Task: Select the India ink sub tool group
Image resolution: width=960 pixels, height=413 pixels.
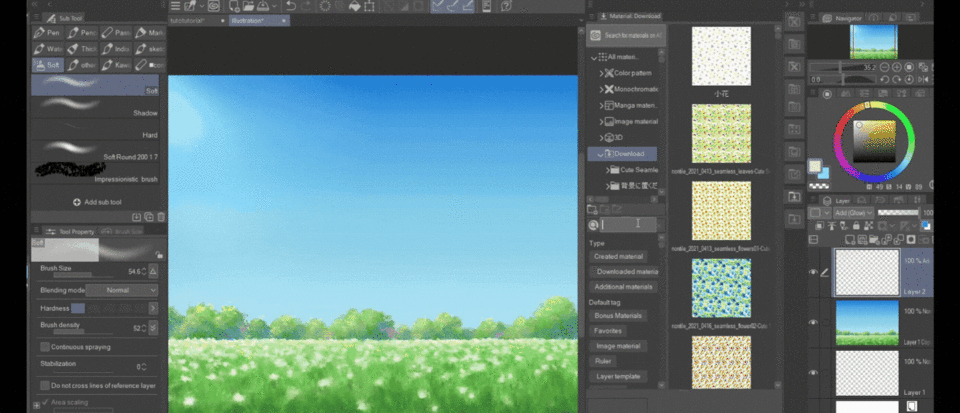Action: click(116, 48)
